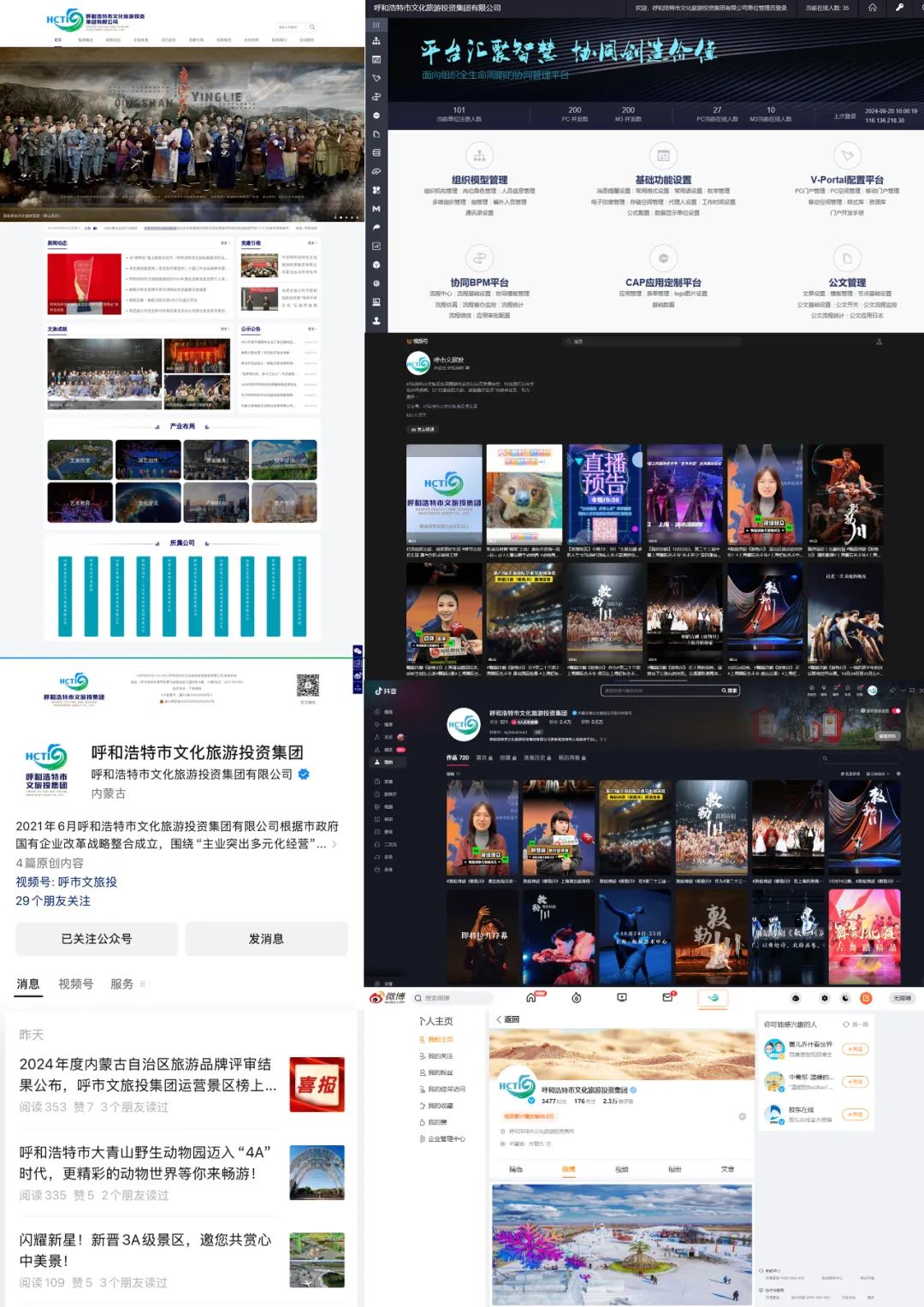Click the 发消息 button

266,939
